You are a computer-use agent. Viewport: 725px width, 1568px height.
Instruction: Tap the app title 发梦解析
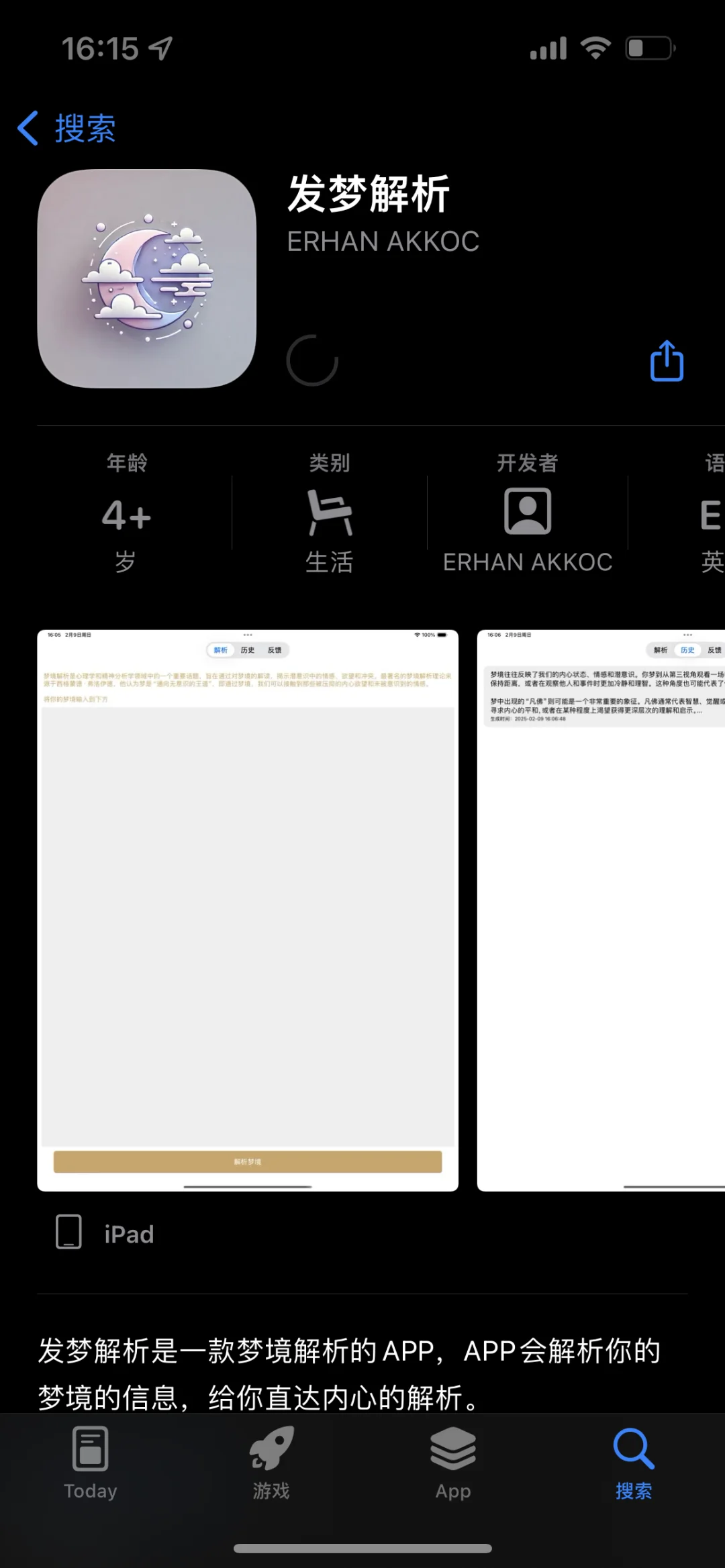point(369,195)
